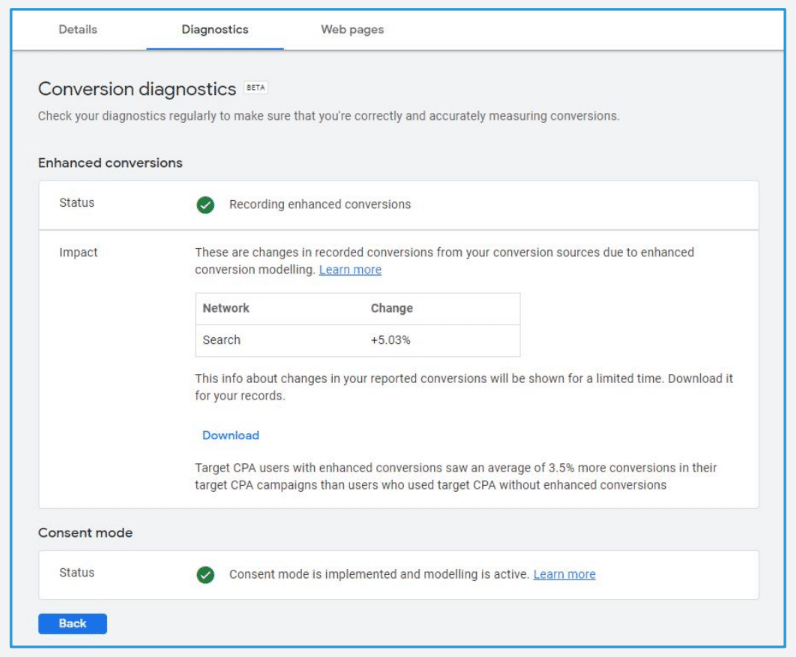
Task: Click the 'This info about changes' notice text
Action: [x=464, y=387]
